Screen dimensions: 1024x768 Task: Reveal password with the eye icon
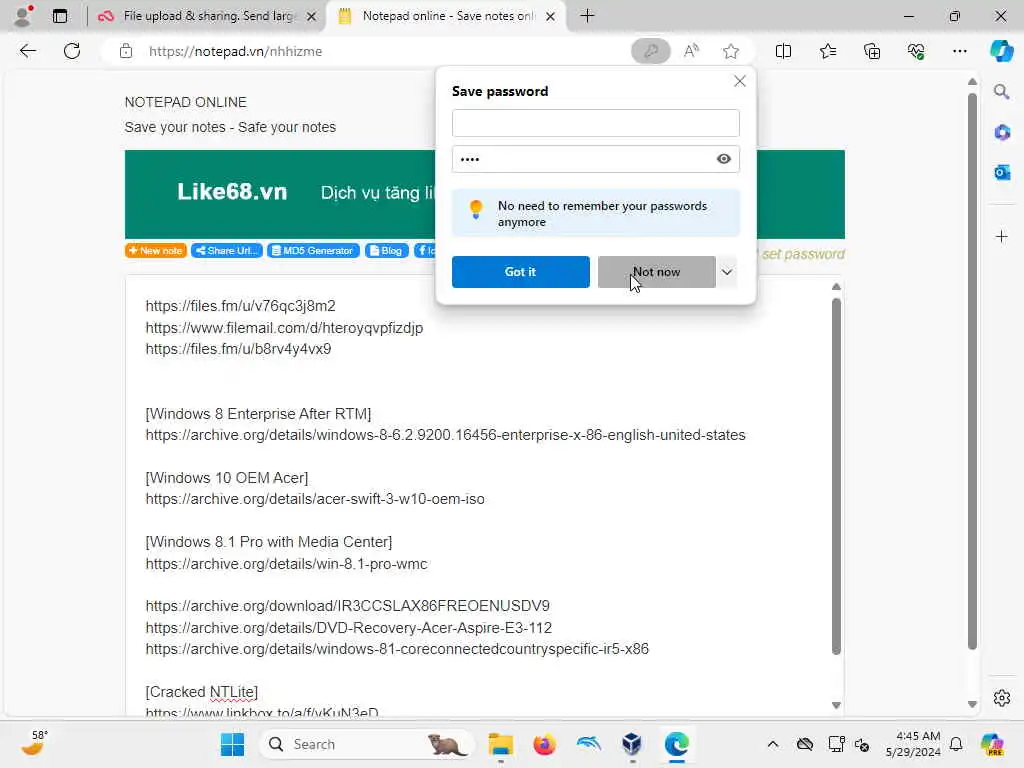tap(724, 159)
